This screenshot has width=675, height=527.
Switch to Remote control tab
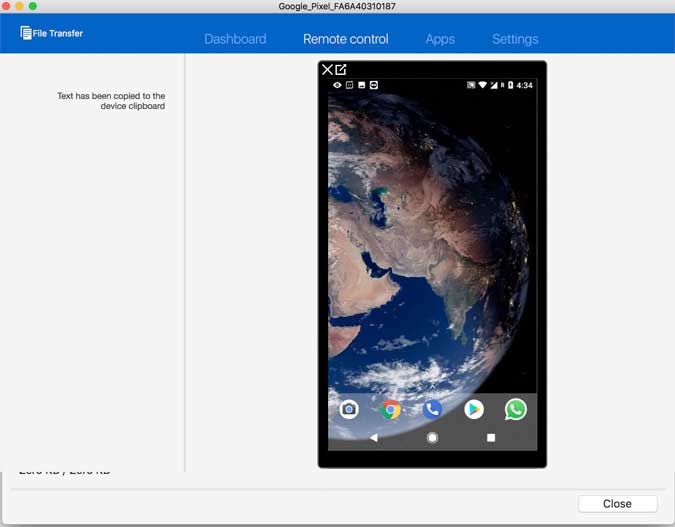click(346, 39)
